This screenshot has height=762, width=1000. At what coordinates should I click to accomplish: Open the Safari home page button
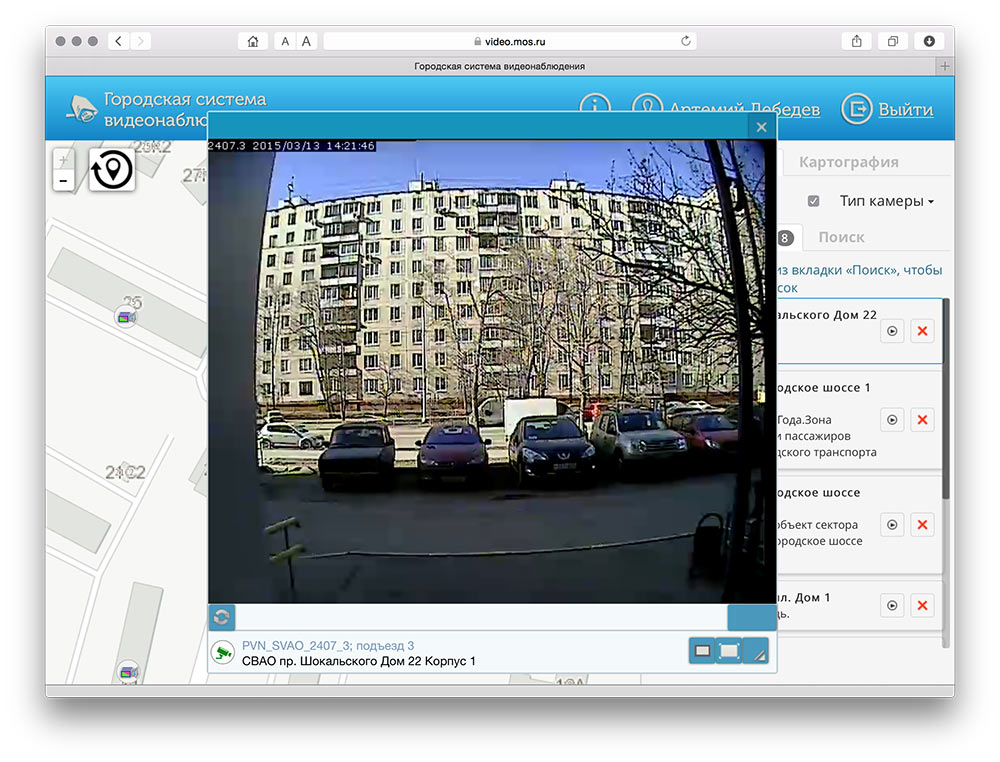253,41
